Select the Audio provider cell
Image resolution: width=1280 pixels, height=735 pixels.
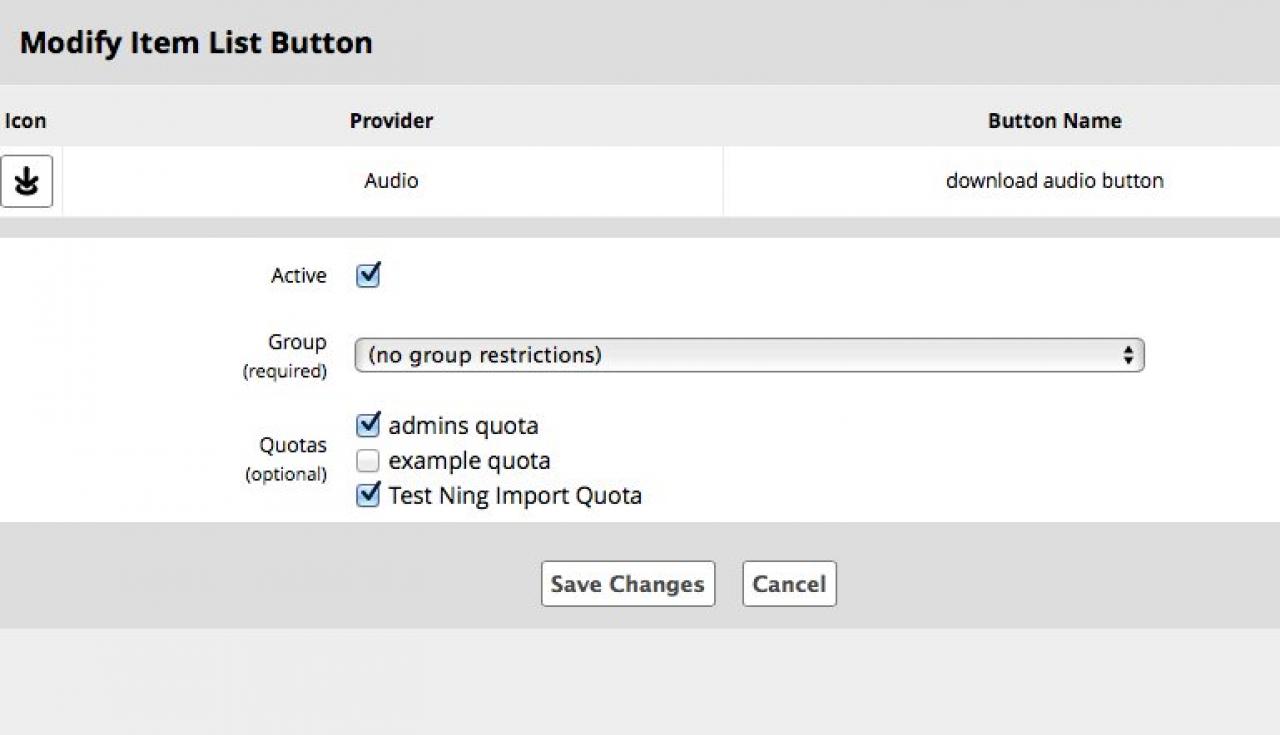[391, 181]
